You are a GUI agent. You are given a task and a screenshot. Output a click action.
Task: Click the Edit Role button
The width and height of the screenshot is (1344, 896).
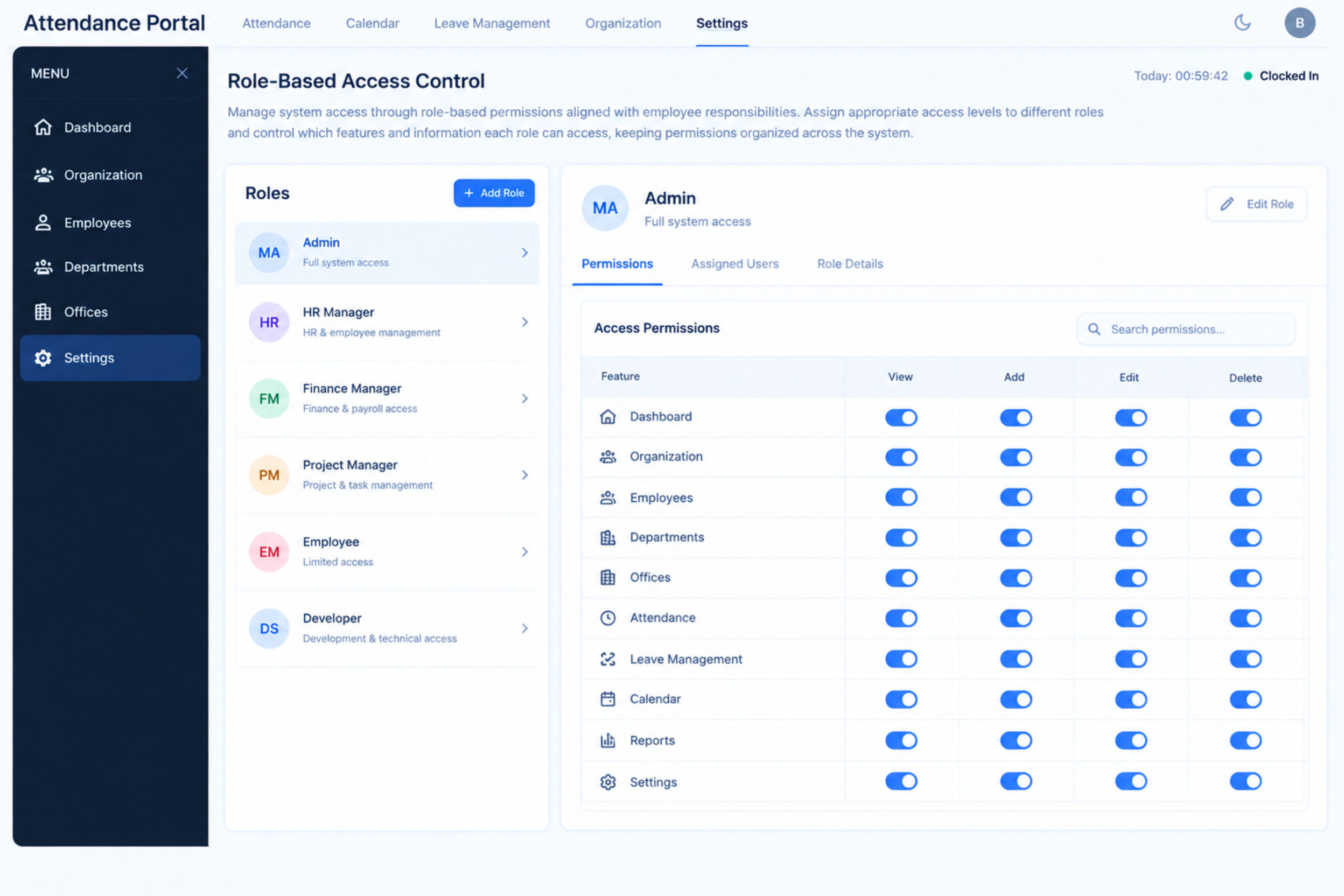tap(1256, 204)
